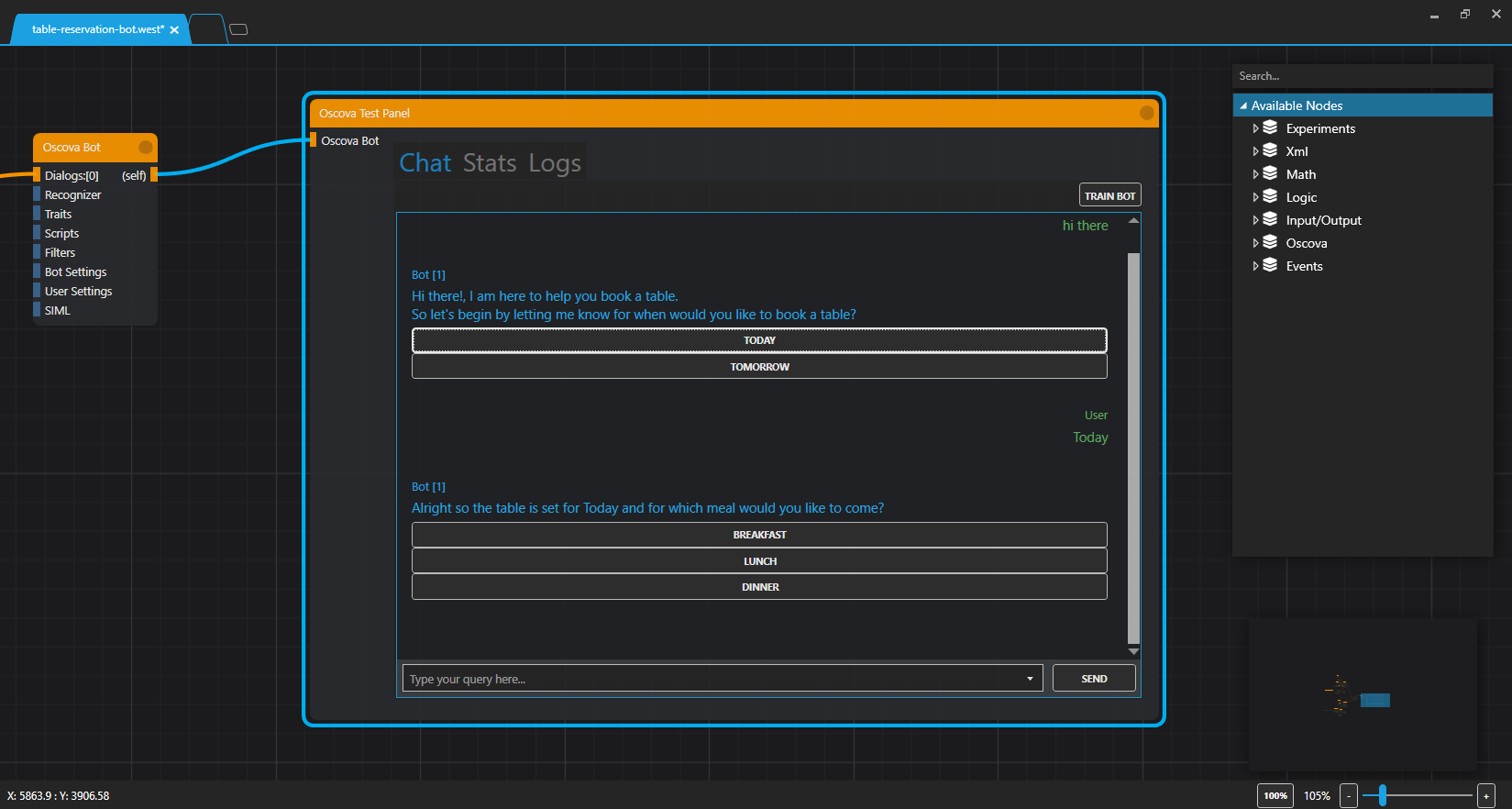The image size is (1512, 809).
Task: Toggle the Oscova Bot node collapse circle
Action: [x=145, y=147]
